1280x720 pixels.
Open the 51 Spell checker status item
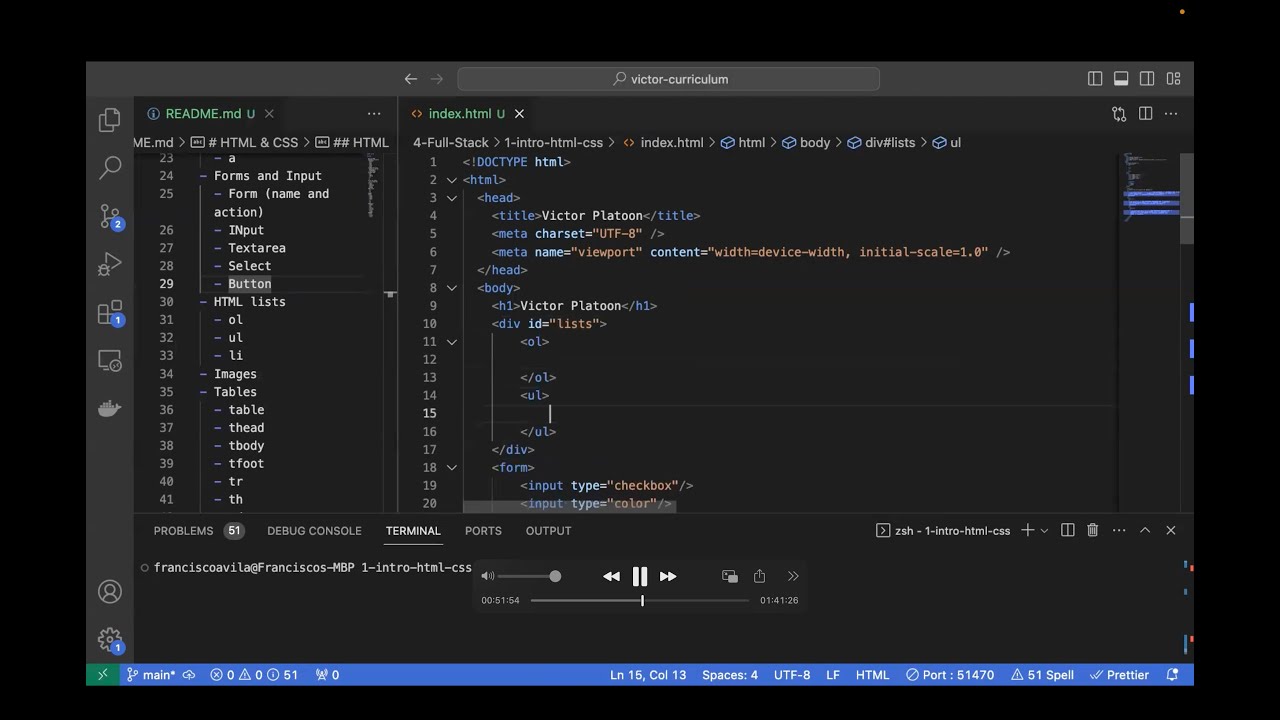pos(1042,675)
